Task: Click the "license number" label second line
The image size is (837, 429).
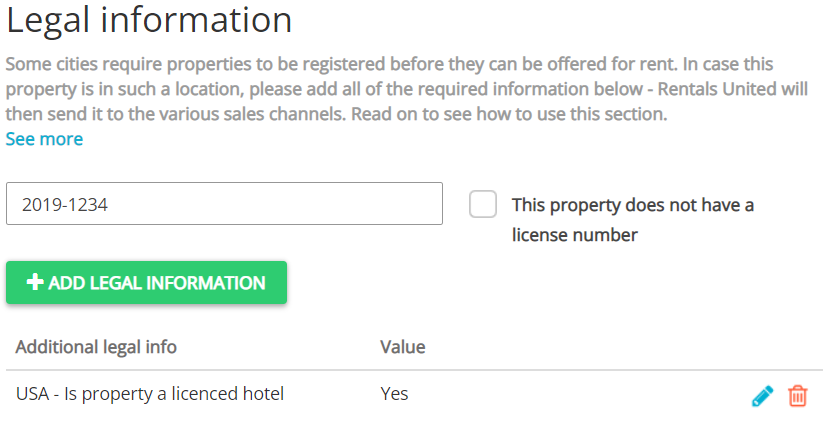Action: tap(574, 236)
